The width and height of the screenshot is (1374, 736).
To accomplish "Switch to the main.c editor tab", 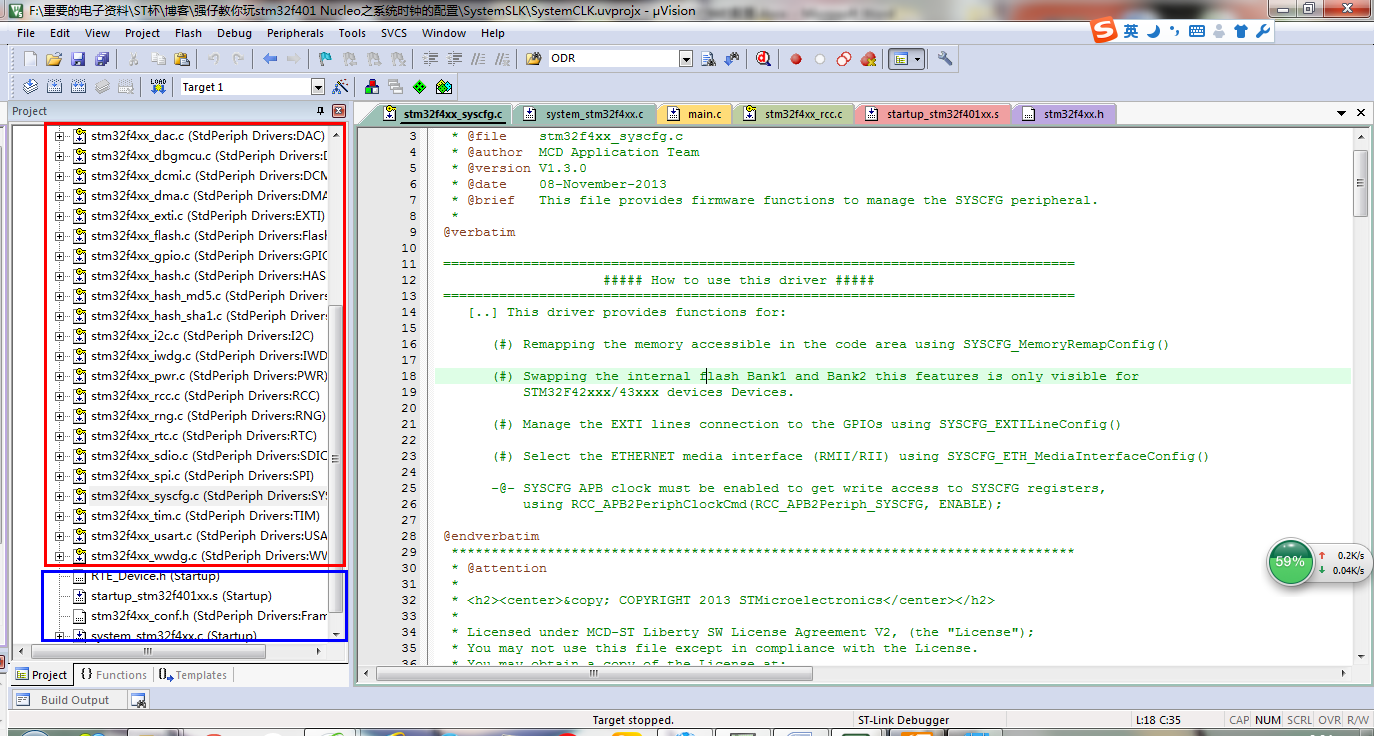I will coord(694,114).
